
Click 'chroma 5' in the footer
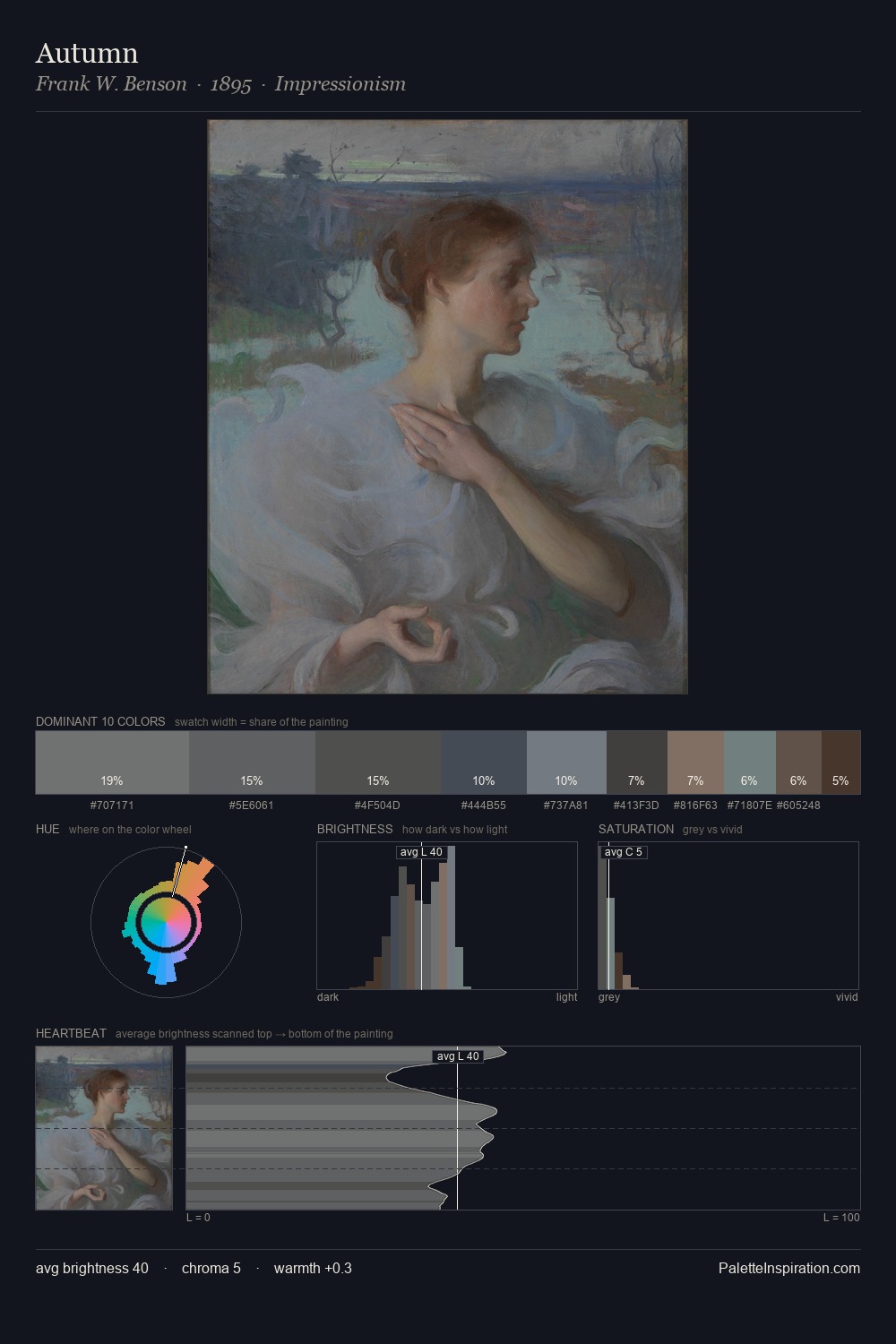211,1269
